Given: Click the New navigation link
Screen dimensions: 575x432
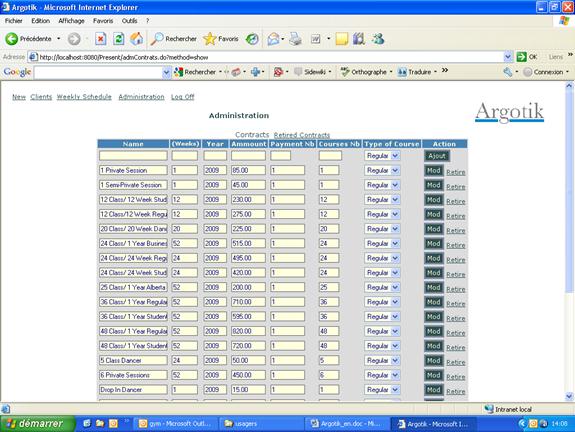Looking at the screenshot, I should coord(19,97).
